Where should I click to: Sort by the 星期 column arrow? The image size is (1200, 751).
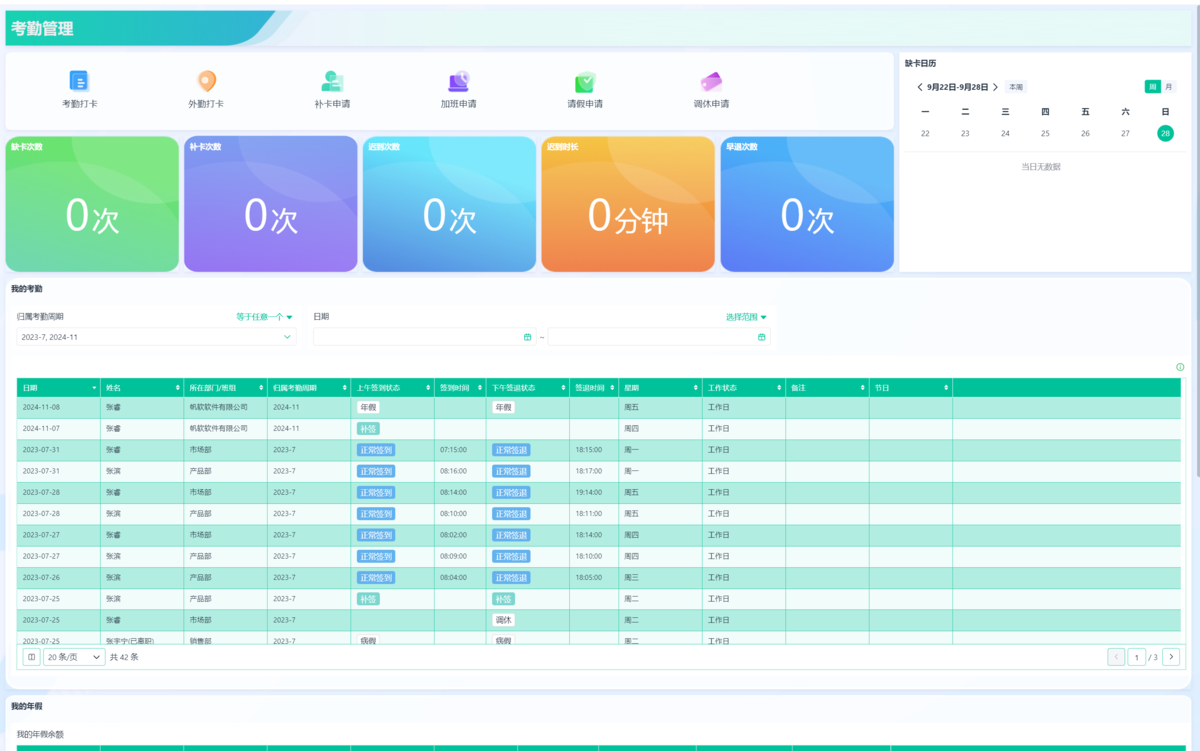(x=696, y=387)
